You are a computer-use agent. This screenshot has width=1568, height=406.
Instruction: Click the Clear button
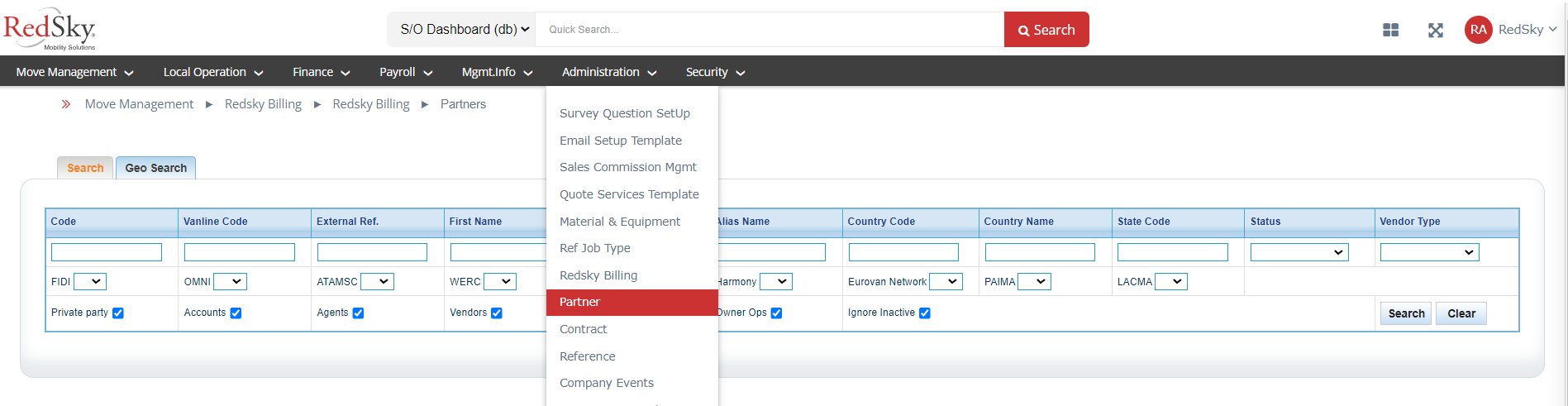(1461, 313)
